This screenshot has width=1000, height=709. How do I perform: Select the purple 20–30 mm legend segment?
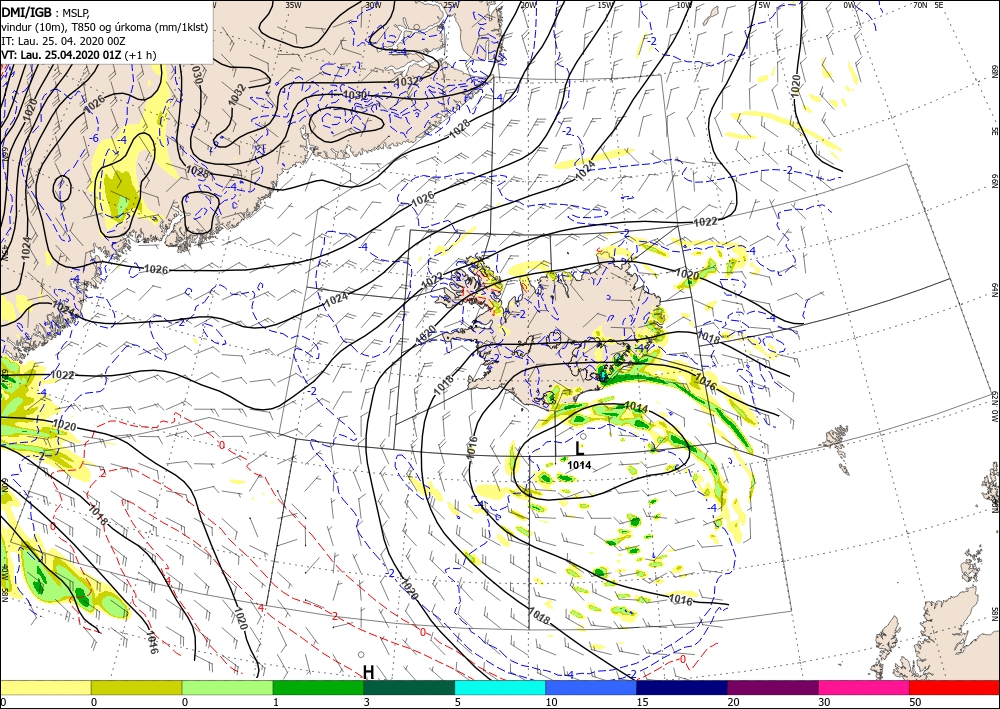point(773,687)
